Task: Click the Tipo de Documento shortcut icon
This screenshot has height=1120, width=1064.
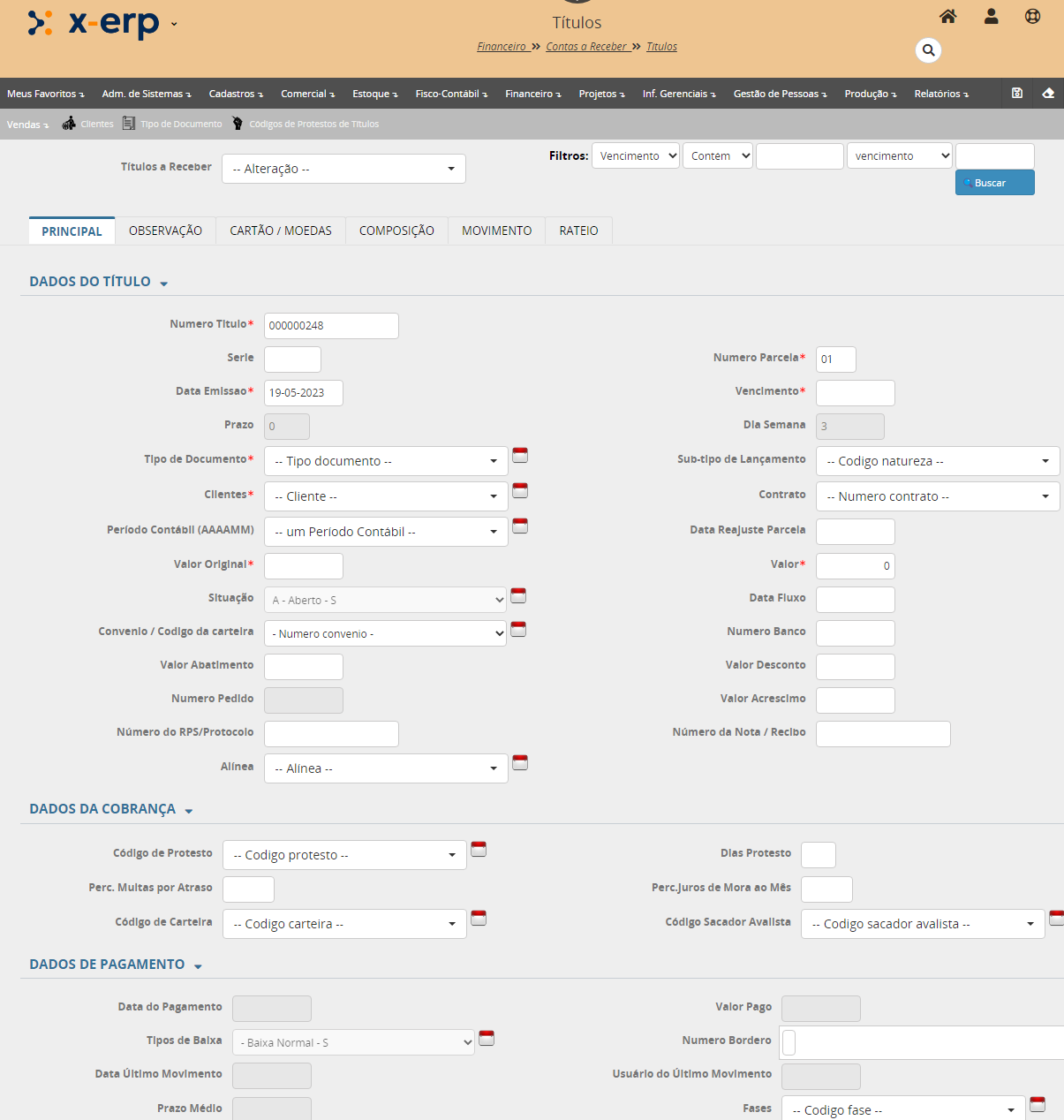Action: (x=129, y=124)
